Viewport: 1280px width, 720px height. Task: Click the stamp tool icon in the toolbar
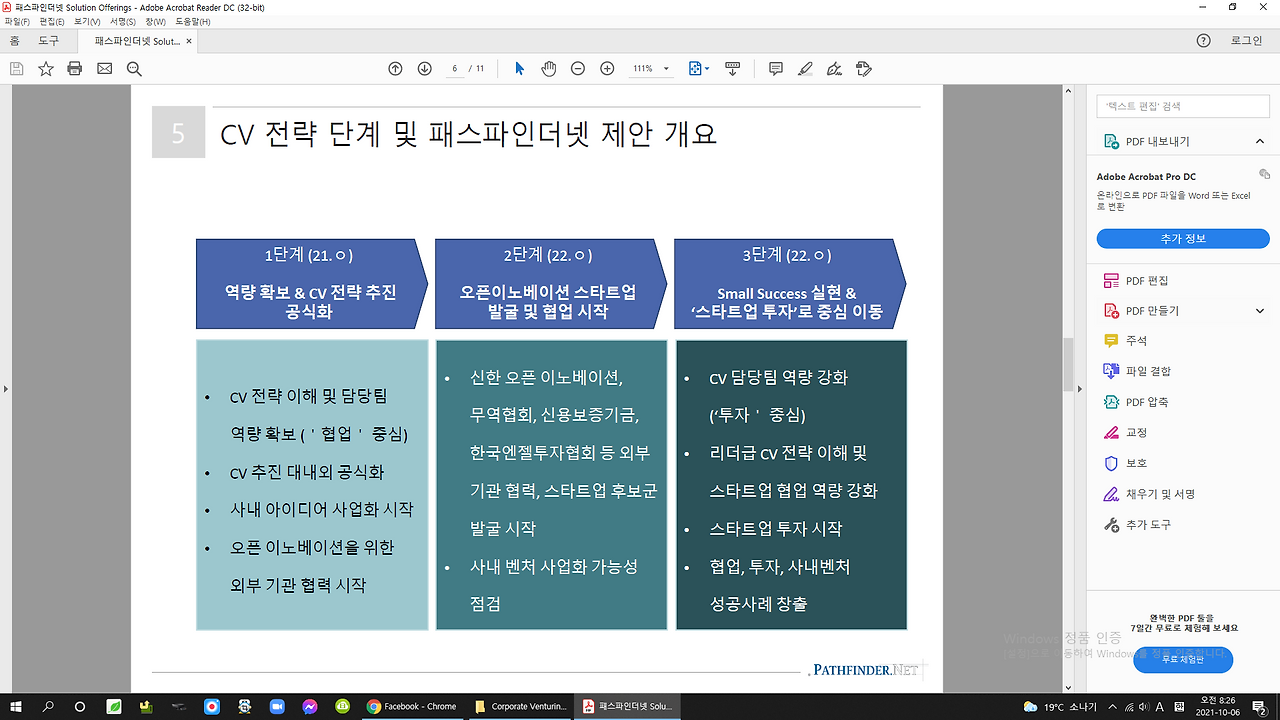click(865, 69)
